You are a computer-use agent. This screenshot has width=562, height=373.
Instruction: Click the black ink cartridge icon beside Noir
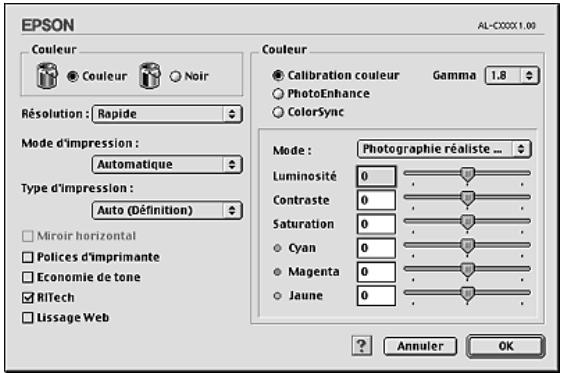(x=150, y=76)
